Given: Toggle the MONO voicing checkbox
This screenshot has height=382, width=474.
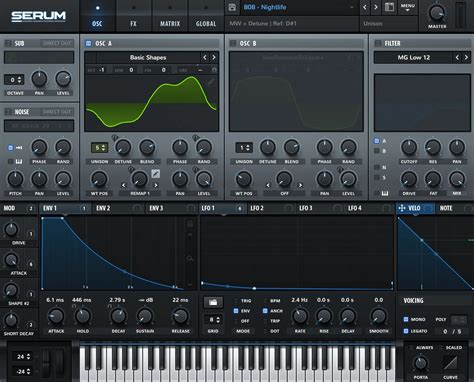Looking at the screenshot, I should [406, 319].
